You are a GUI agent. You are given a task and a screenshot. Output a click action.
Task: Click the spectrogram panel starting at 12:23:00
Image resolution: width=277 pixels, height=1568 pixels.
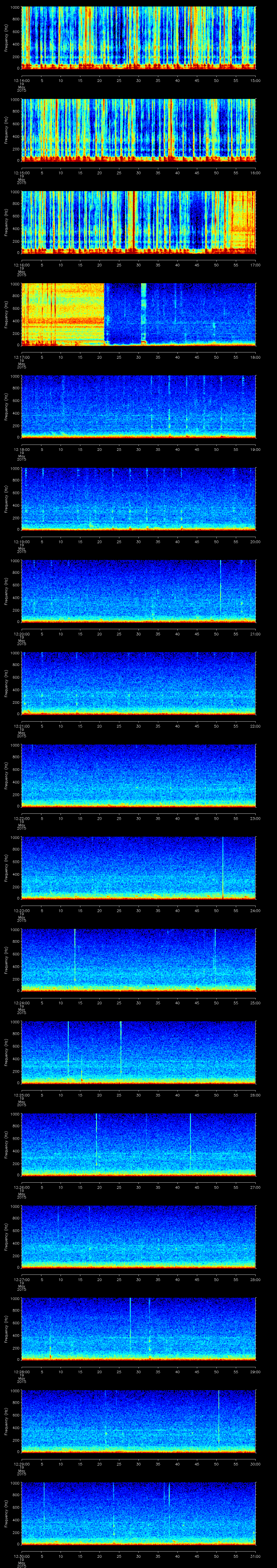coord(139,868)
